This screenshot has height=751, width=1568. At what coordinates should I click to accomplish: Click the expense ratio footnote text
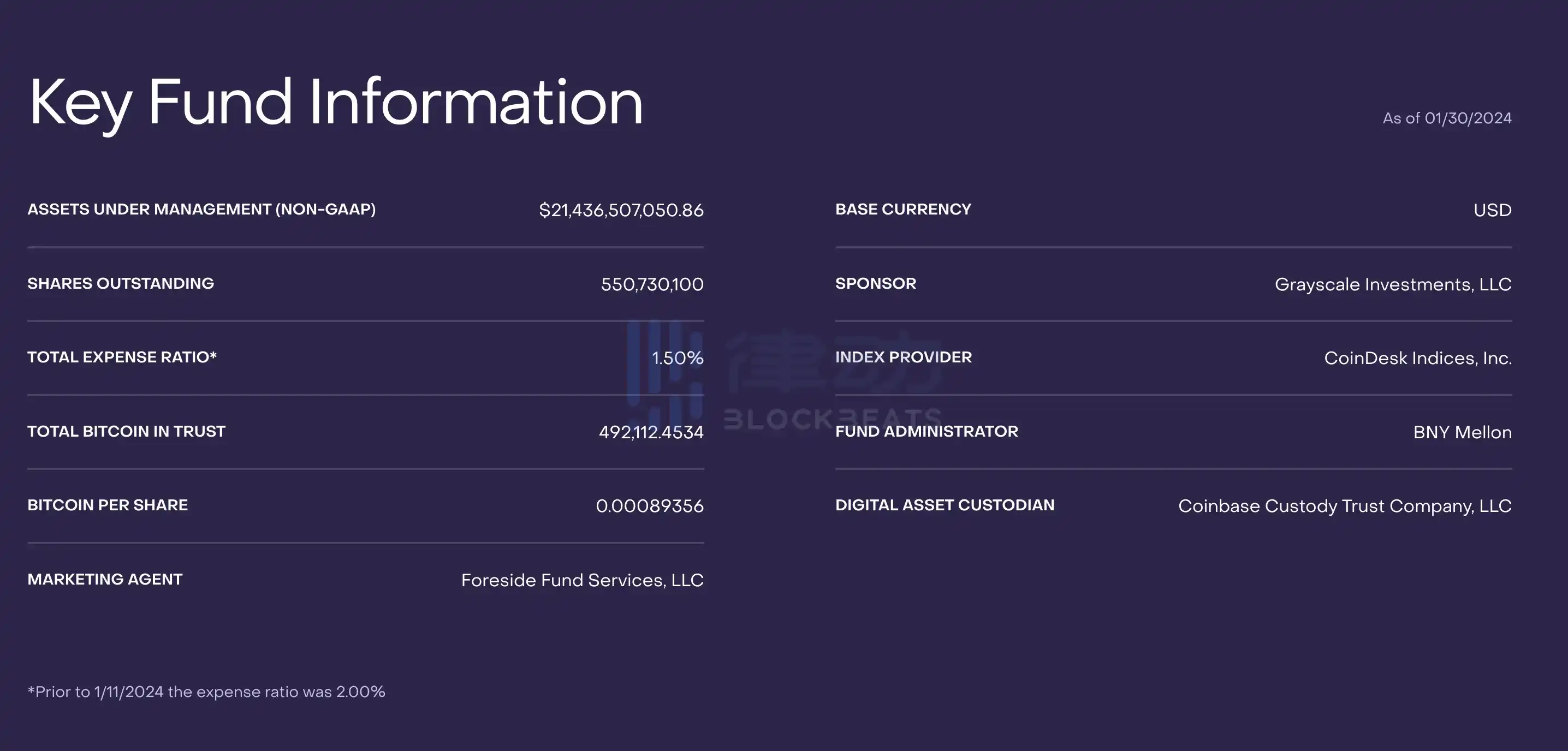pos(206,692)
